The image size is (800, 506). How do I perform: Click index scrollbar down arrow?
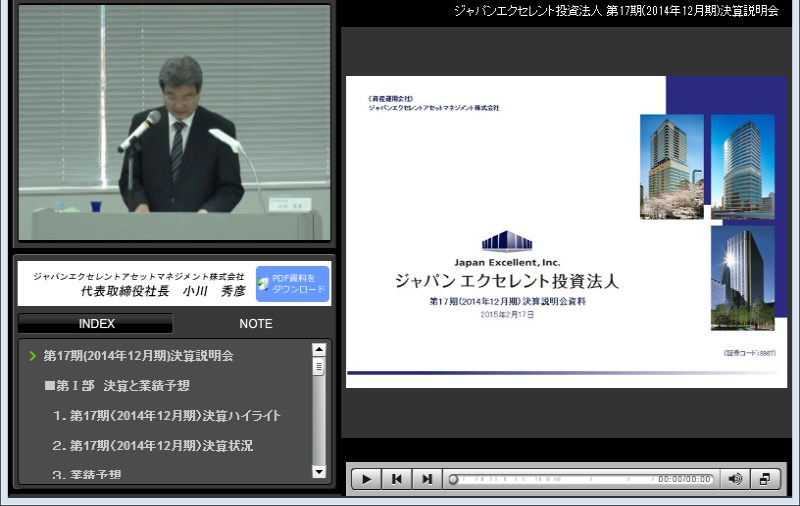coord(319,472)
